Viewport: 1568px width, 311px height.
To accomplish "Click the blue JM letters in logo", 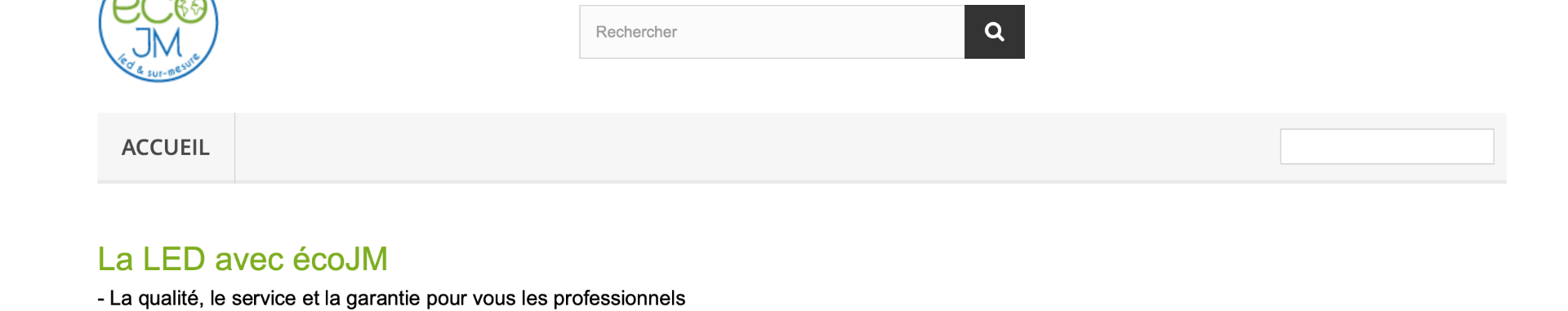I will 157,42.
